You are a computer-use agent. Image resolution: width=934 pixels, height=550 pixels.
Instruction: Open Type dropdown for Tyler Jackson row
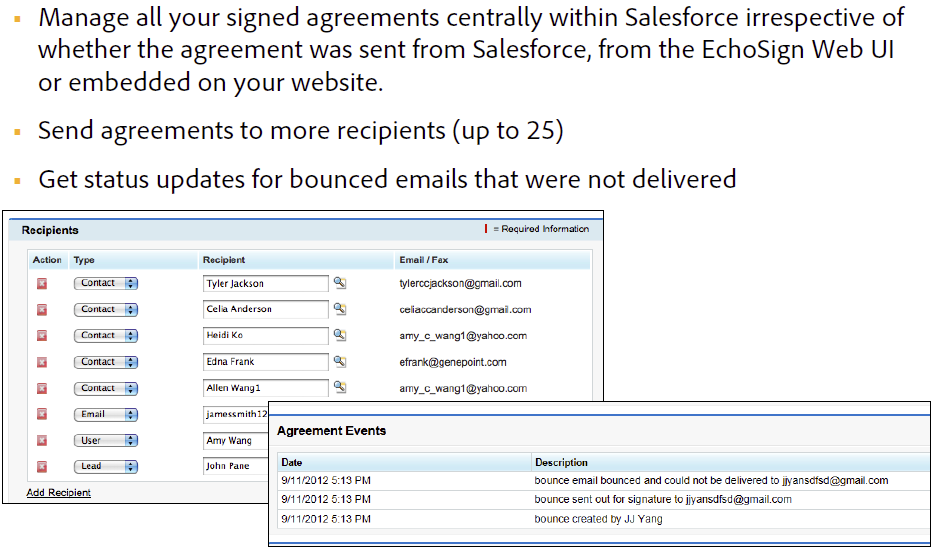105,283
